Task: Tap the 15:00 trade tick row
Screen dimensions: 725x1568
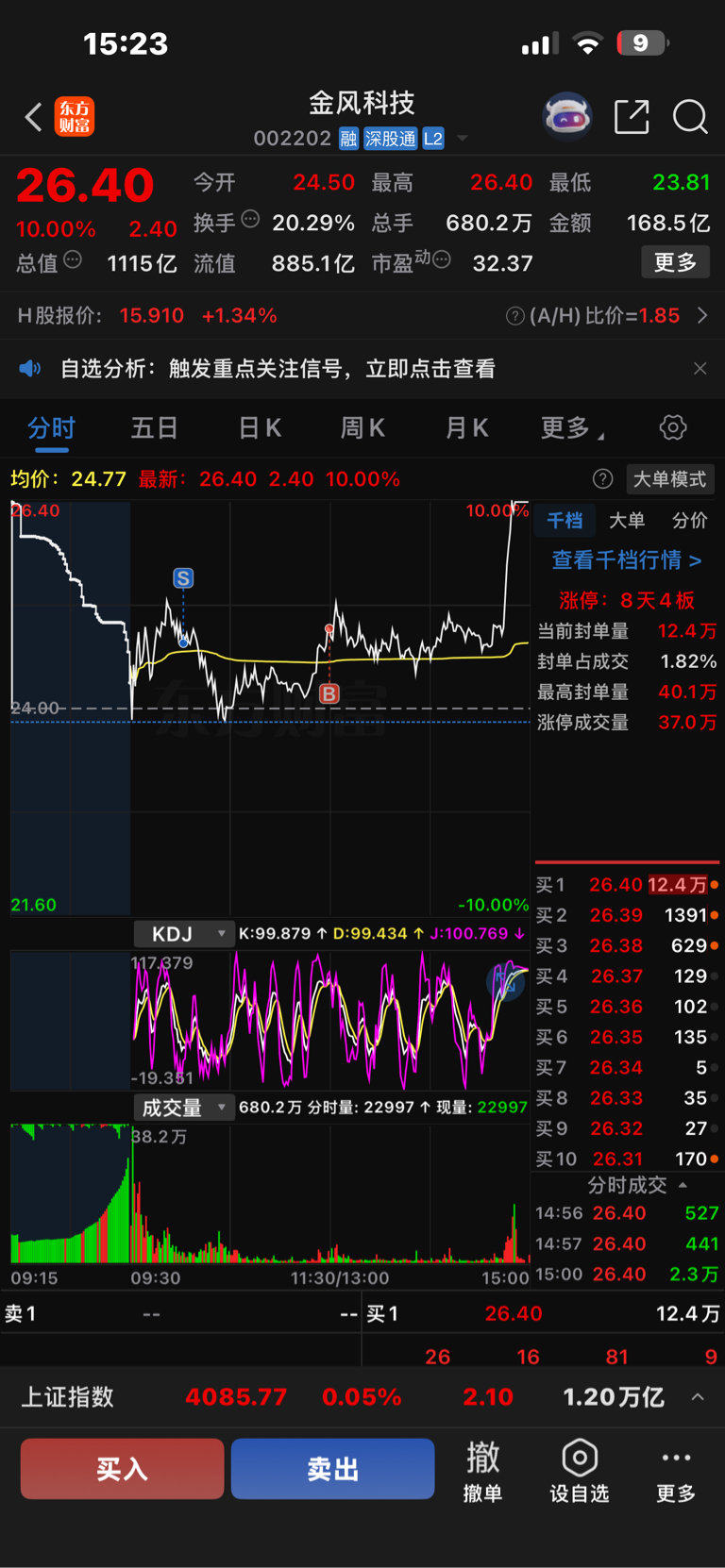Action: click(628, 1275)
